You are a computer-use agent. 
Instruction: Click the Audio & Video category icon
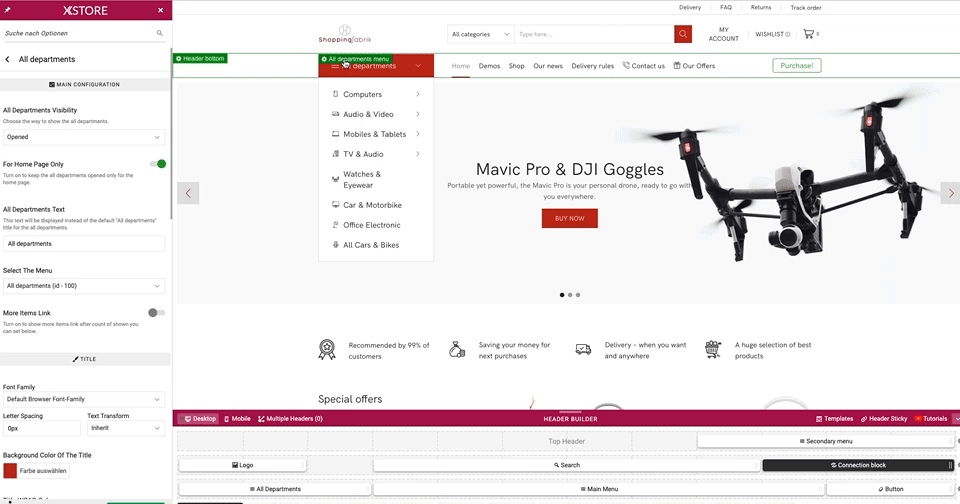(336, 114)
